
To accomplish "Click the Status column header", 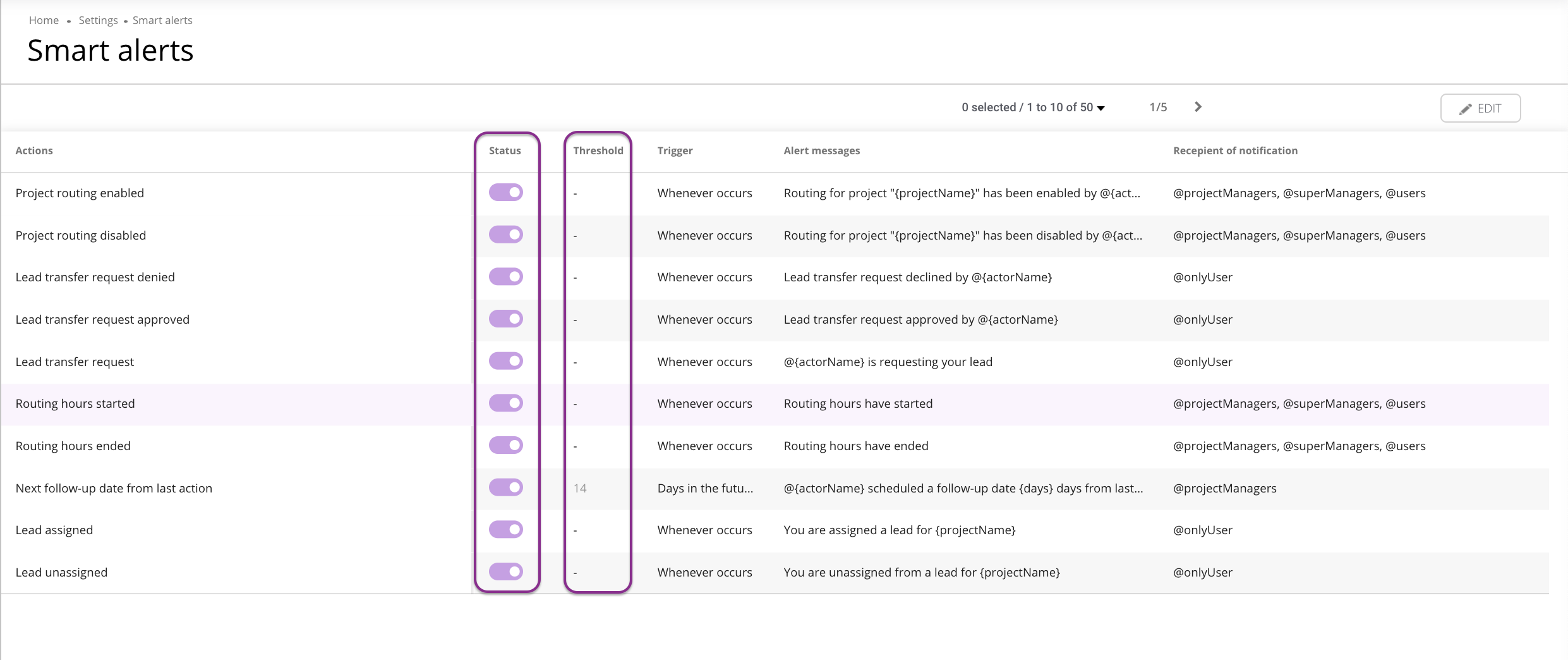I will 505,150.
